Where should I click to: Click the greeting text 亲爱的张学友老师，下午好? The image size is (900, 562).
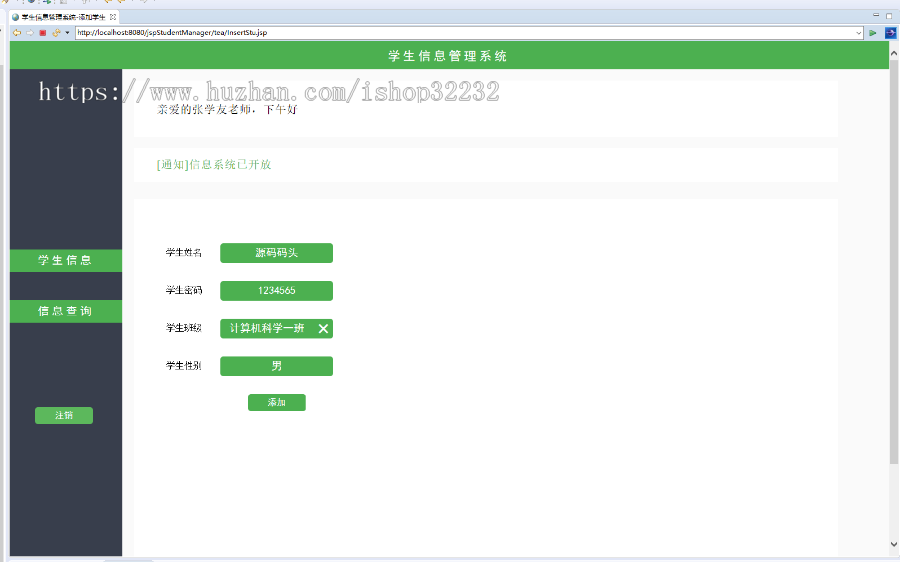[227, 109]
